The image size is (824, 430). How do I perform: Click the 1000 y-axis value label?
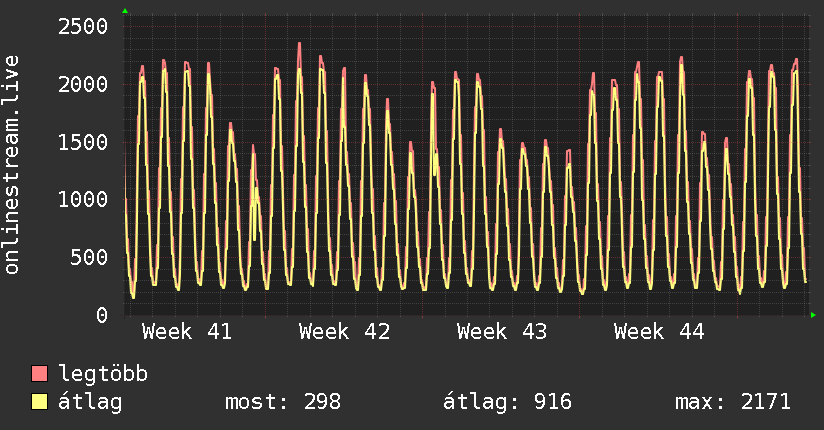click(x=83, y=200)
